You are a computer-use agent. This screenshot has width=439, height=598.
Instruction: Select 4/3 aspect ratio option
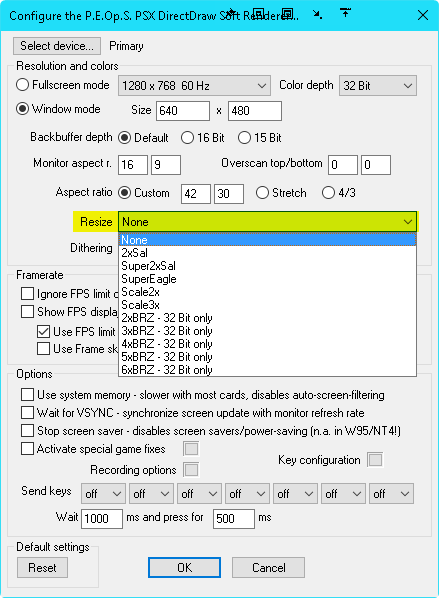coord(328,193)
